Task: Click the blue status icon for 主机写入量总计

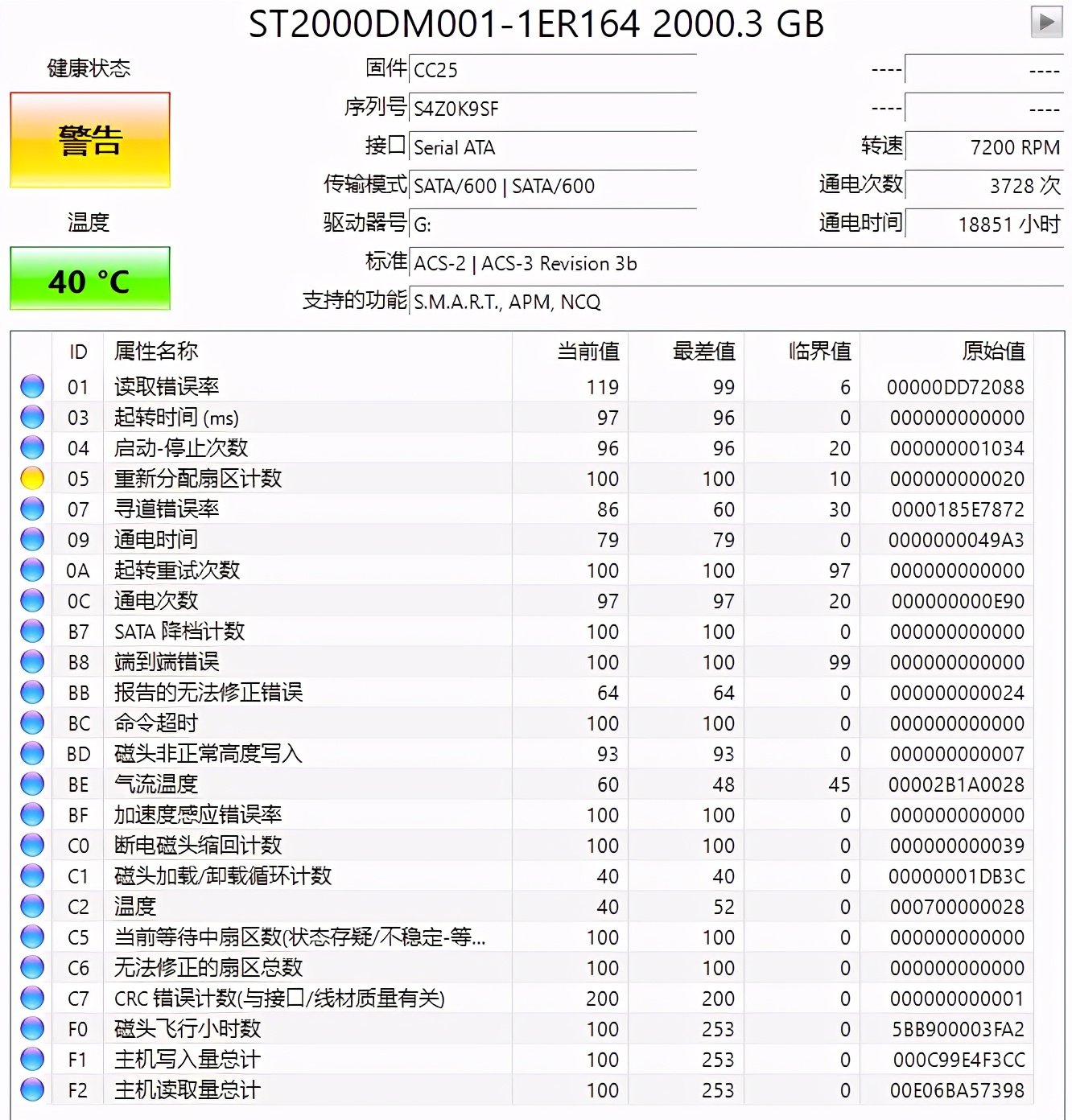Action: 32,1060
